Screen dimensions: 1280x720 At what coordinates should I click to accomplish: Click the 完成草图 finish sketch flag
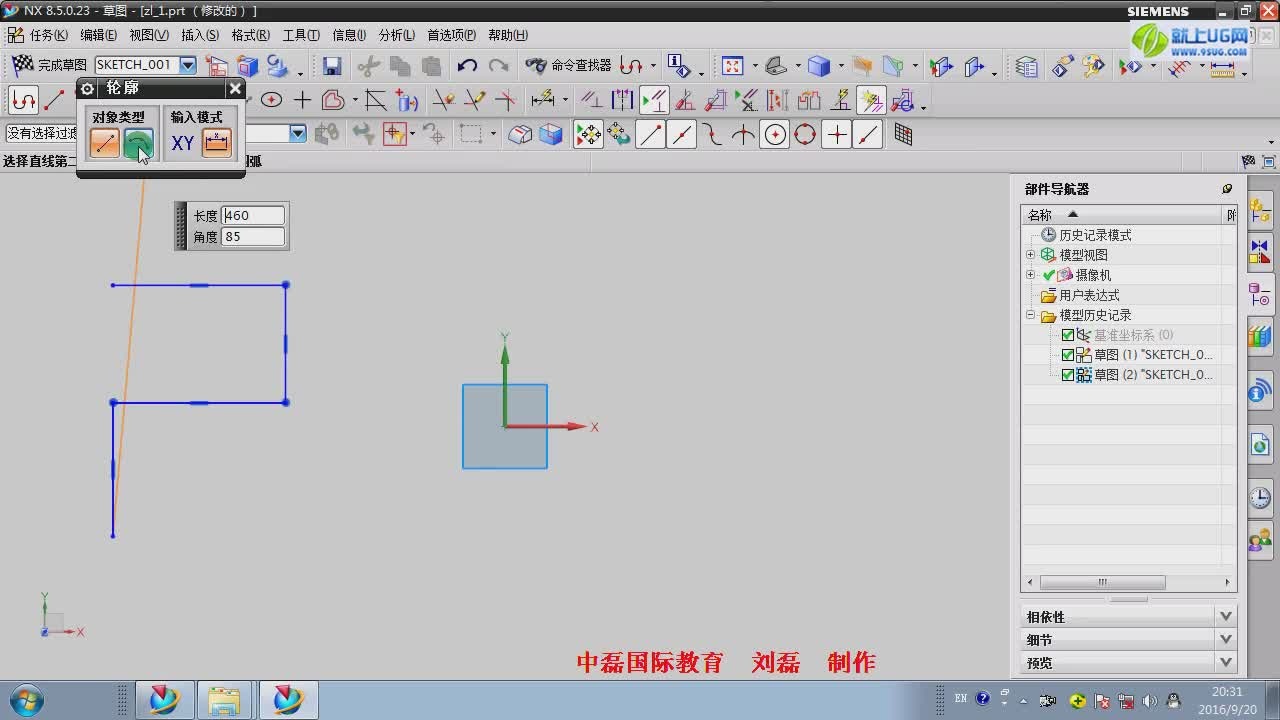click(48, 65)
